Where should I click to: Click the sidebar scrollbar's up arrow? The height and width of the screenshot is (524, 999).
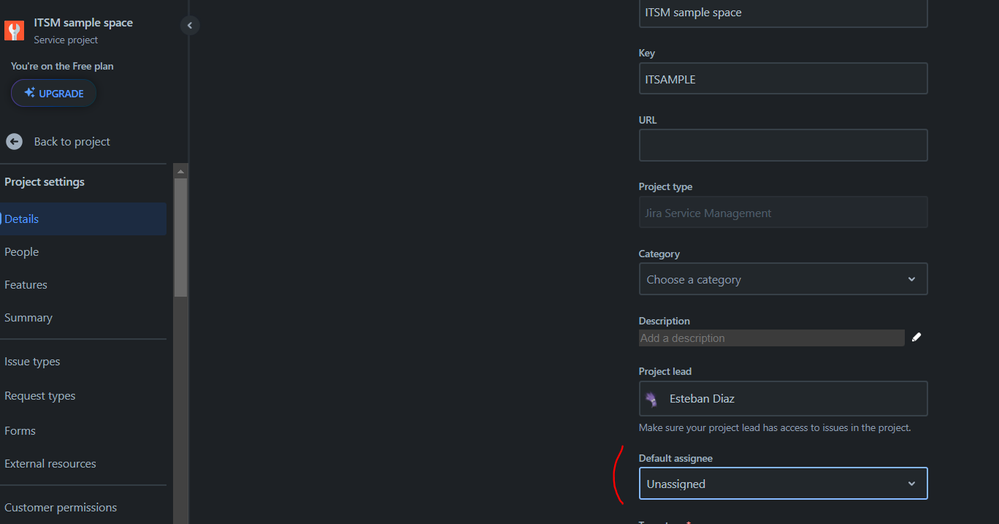pos(180,171)
